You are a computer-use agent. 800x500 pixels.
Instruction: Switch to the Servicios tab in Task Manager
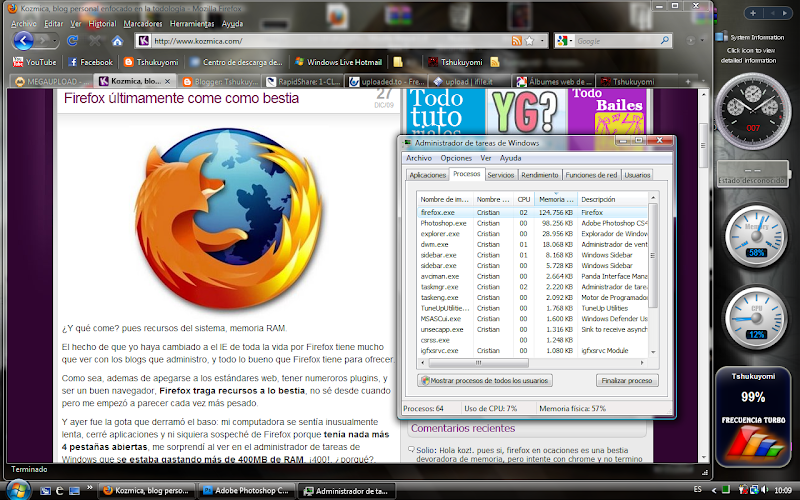pos(500,175)
